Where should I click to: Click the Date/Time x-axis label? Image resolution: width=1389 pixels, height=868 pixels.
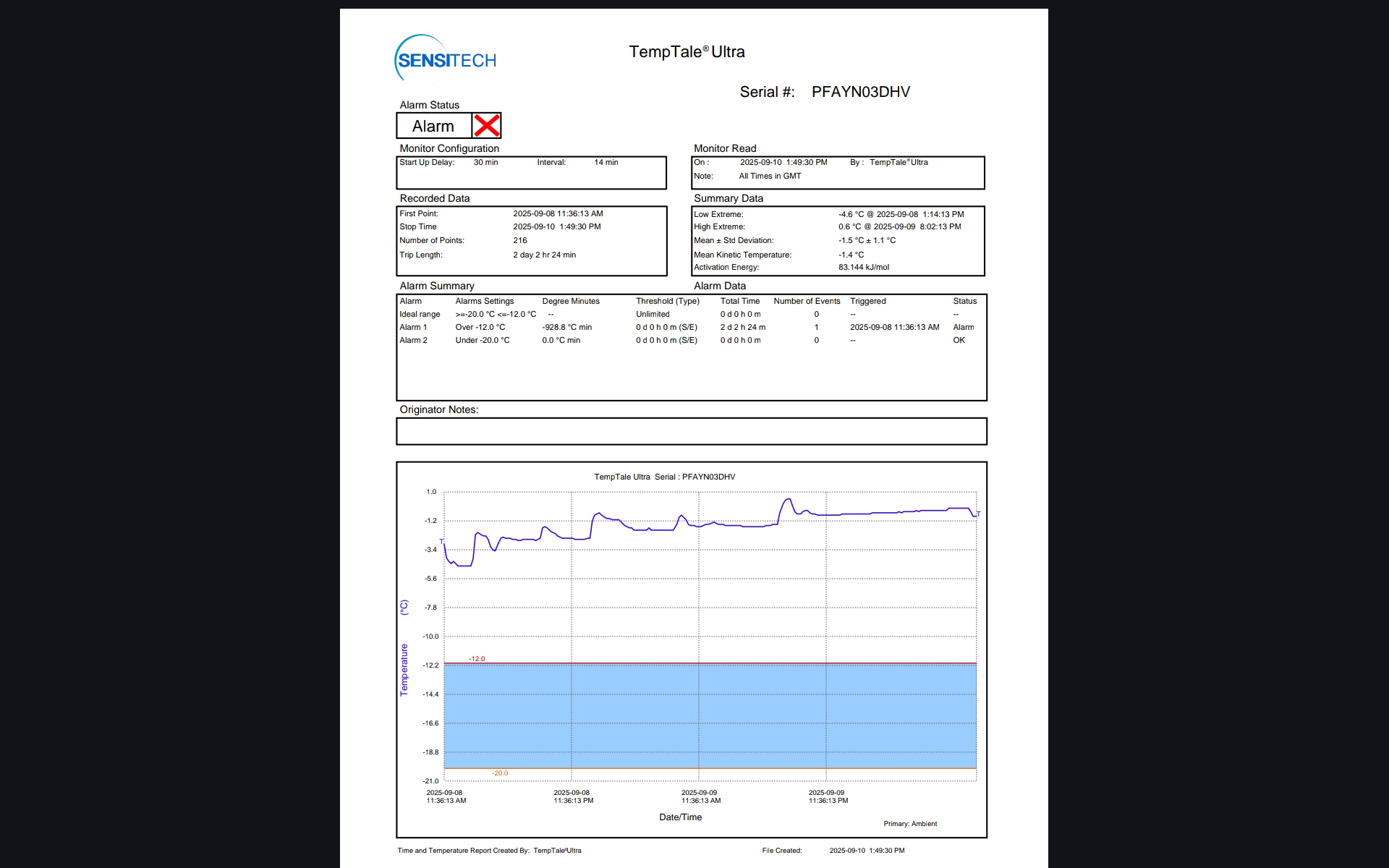point(680,817)
